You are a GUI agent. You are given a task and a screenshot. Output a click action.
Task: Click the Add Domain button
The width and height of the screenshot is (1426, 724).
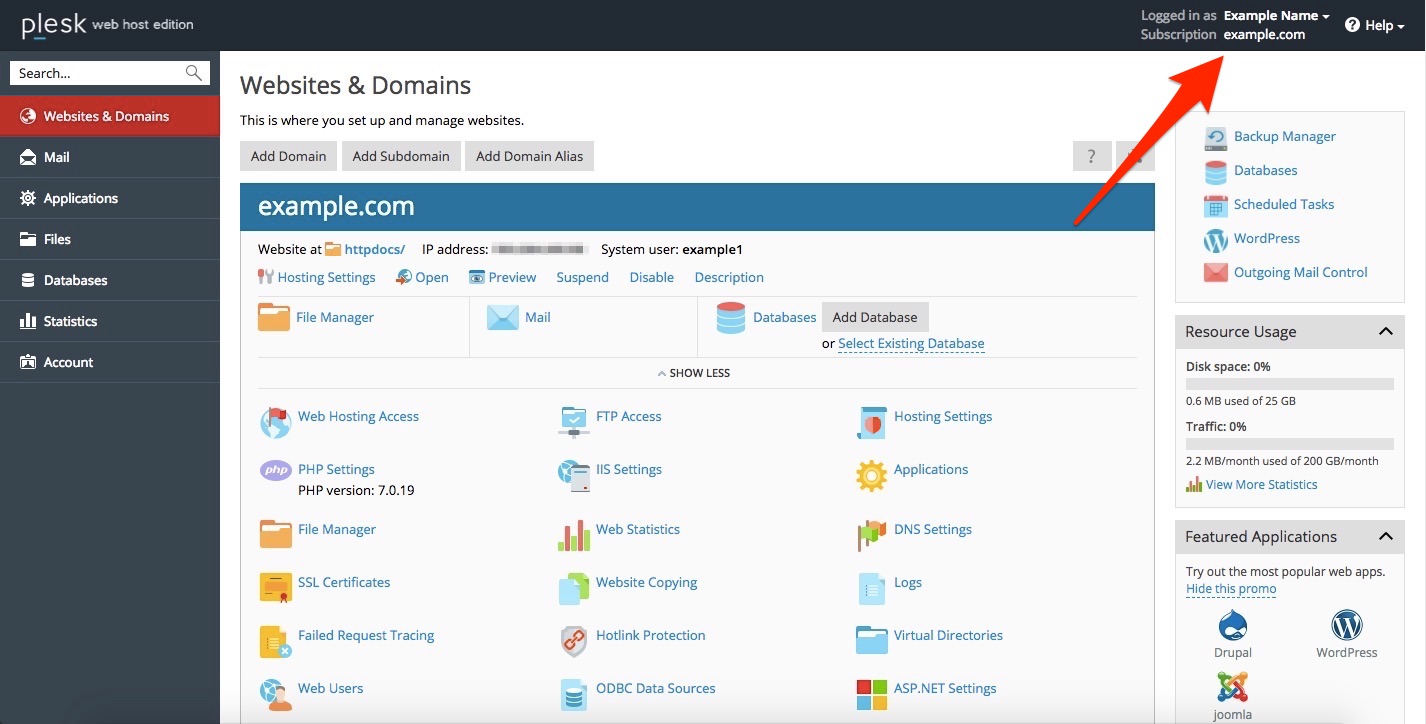[288, 156]
